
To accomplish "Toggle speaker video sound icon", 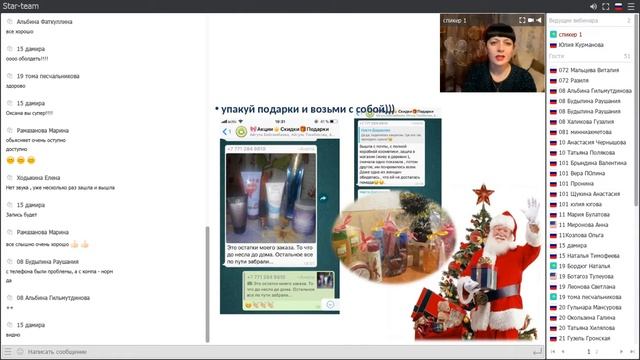I will point(539,20).
